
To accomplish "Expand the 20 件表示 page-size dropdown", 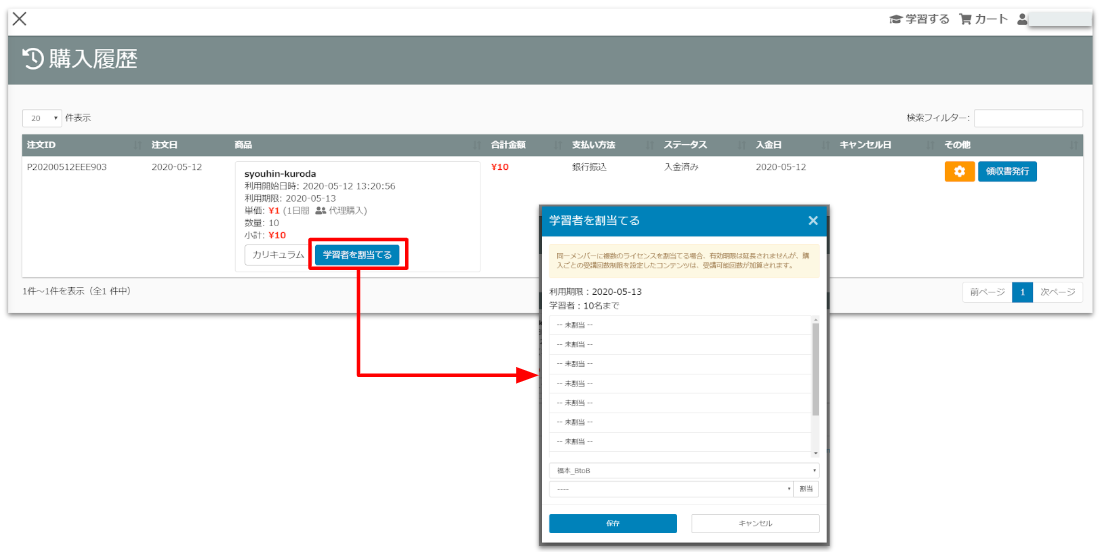I will coord(42,118).
